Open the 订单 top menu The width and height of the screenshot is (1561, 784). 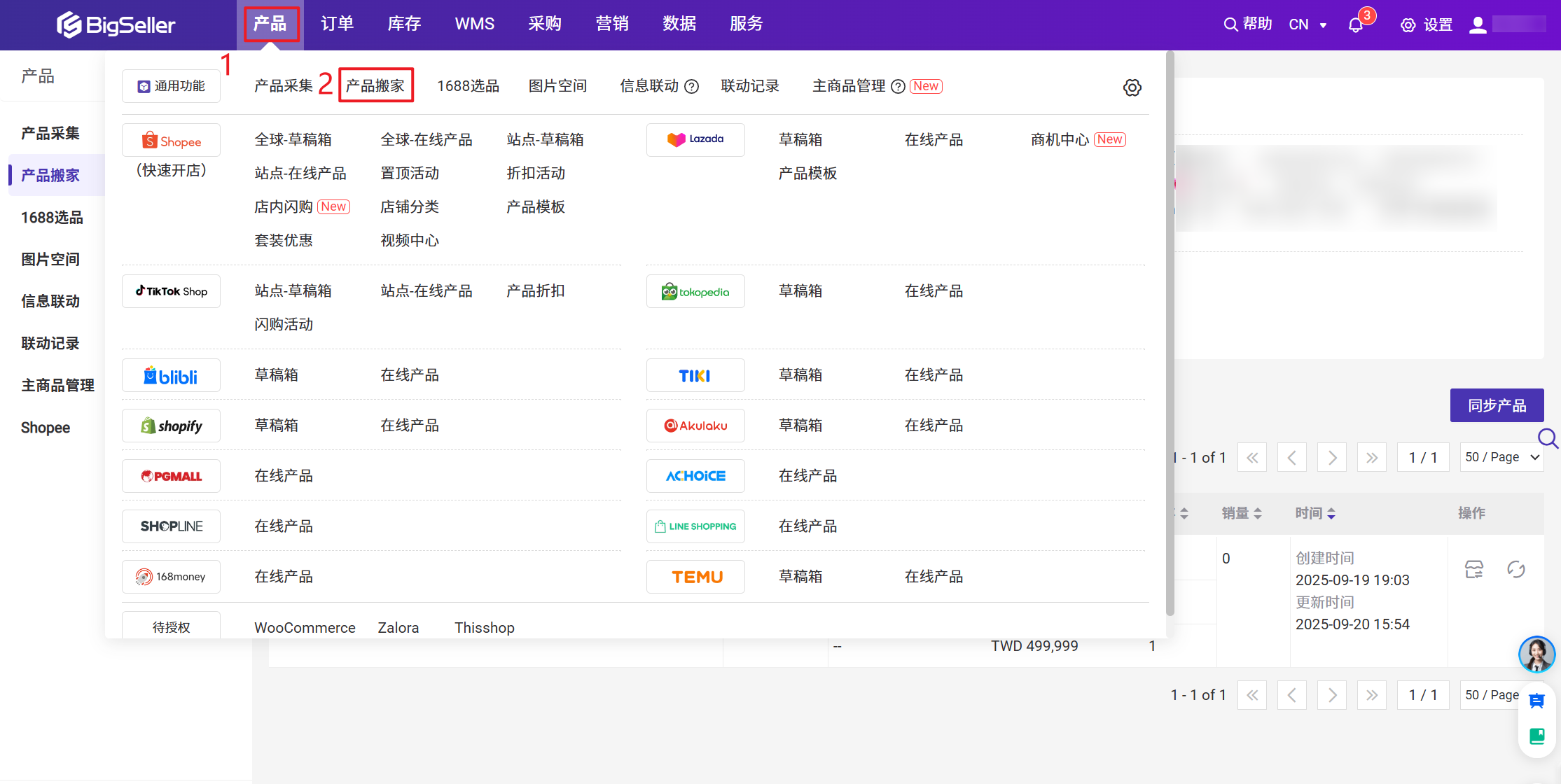pyautogui.click(x=337, y=24)
